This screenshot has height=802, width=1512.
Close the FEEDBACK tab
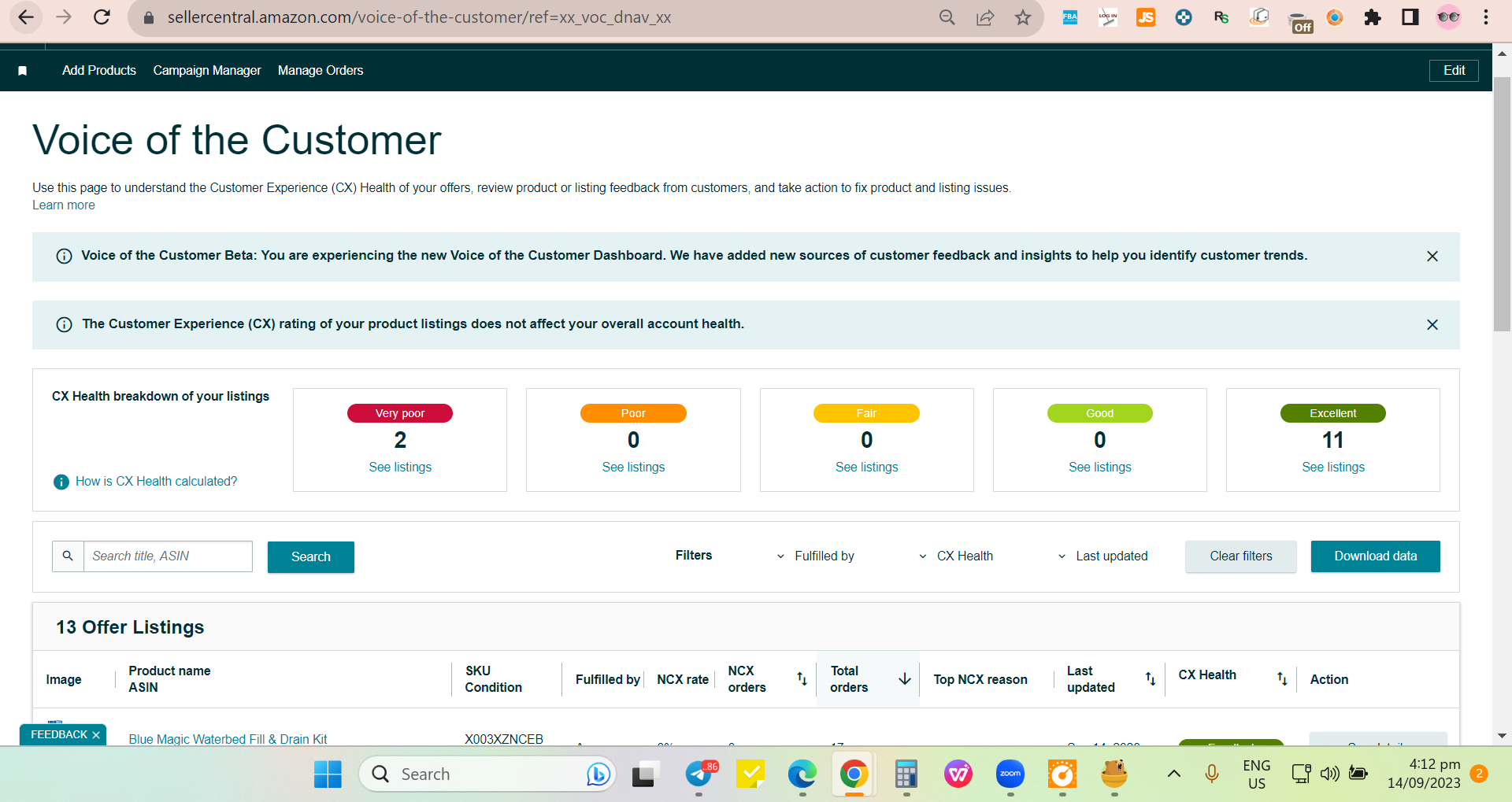point(96,735)
